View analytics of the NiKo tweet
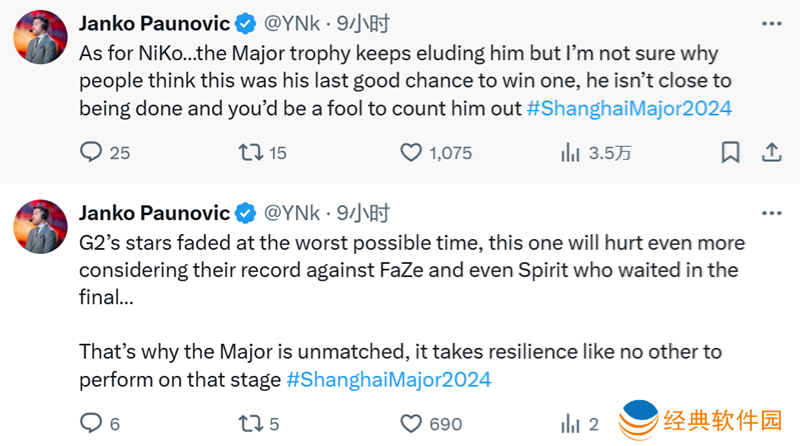The width and height of the screenshot is (800, 446). pos(571,153)
